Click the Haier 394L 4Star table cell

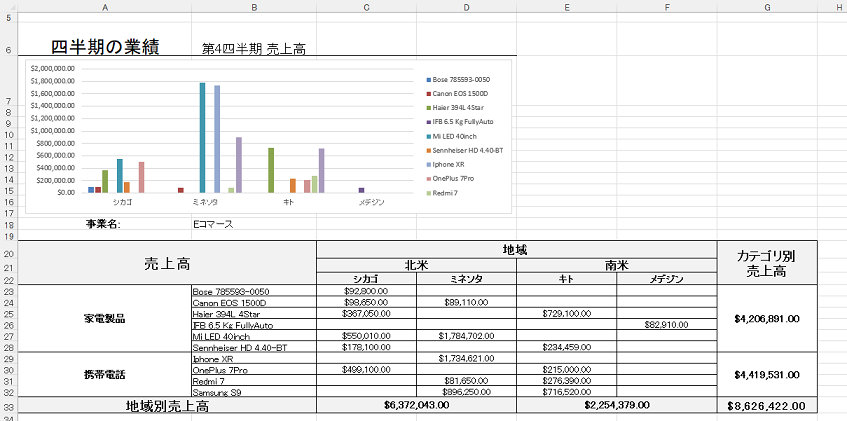pyautogui.click(x=254, y=313)
